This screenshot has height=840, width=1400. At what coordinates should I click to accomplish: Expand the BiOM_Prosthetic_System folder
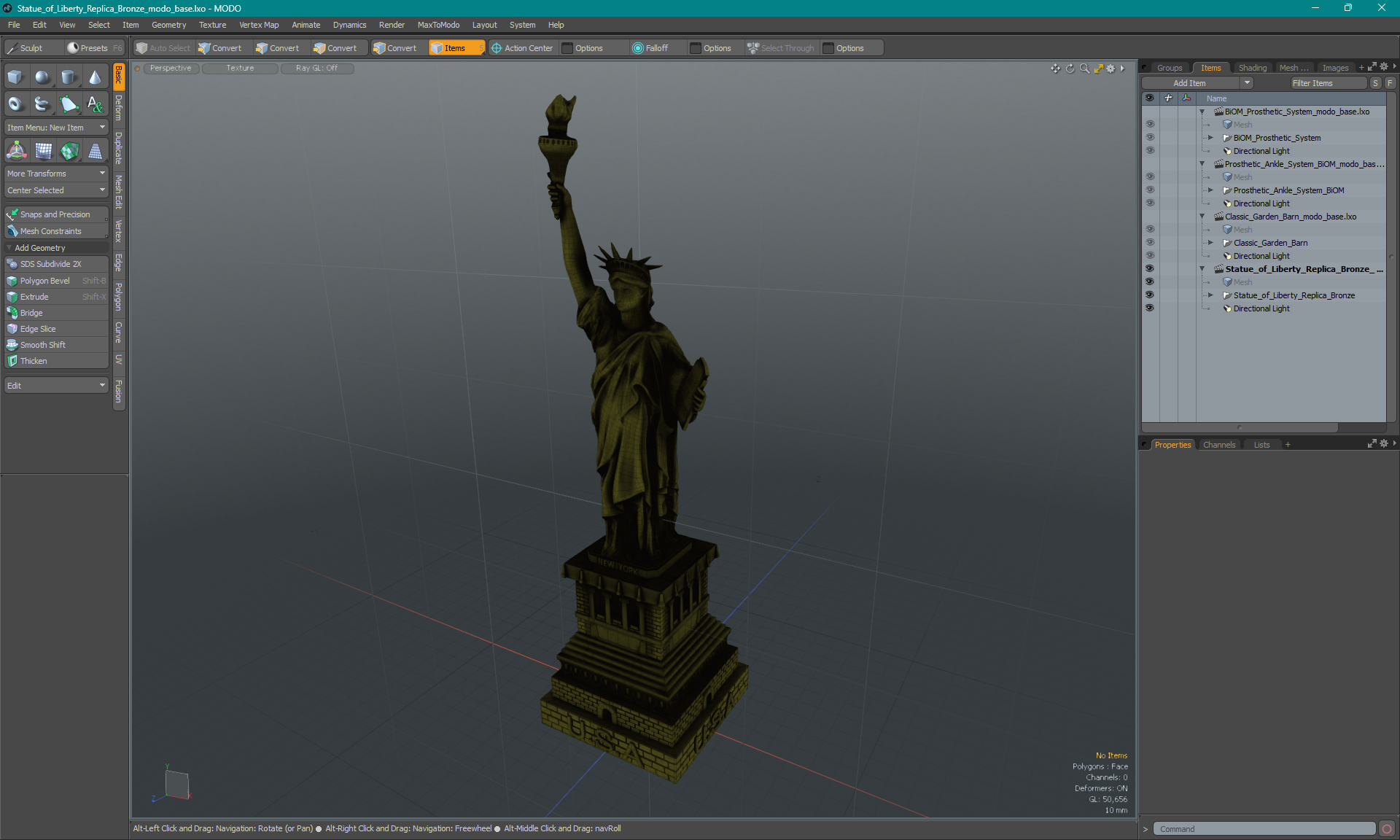1211,138
